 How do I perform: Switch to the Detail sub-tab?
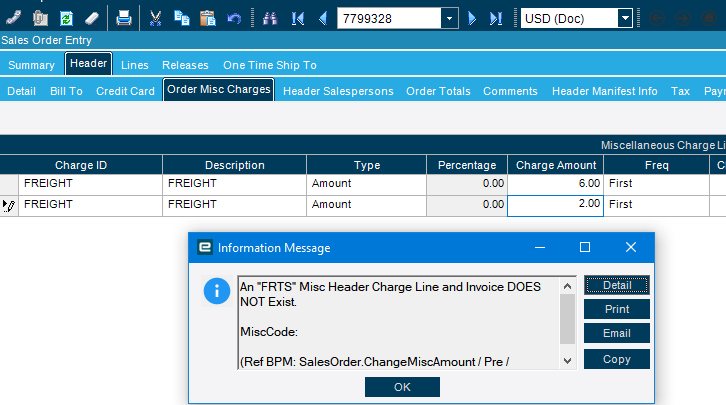pos(21,91)
